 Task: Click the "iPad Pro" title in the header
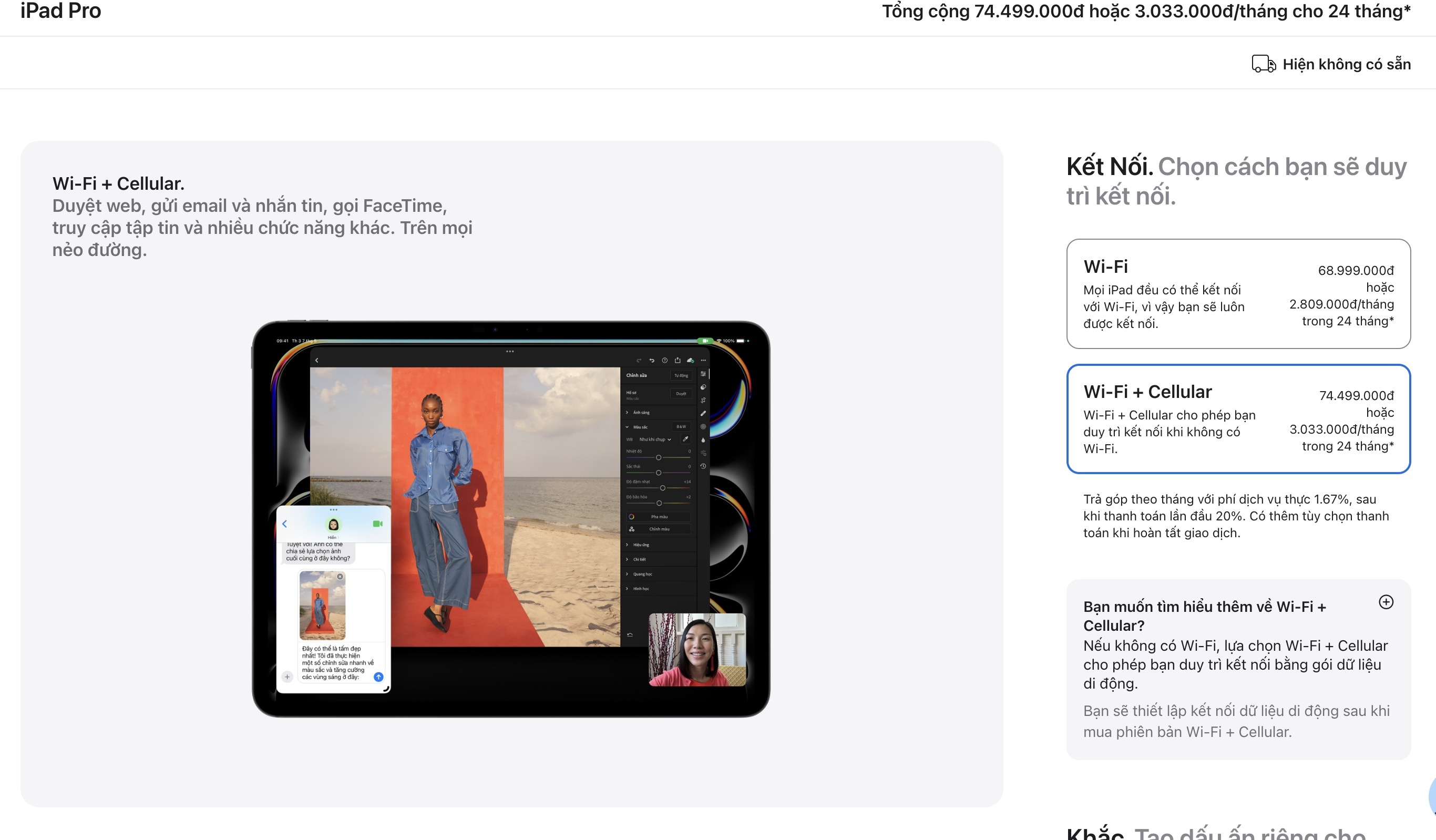click(x=61, y=11)
